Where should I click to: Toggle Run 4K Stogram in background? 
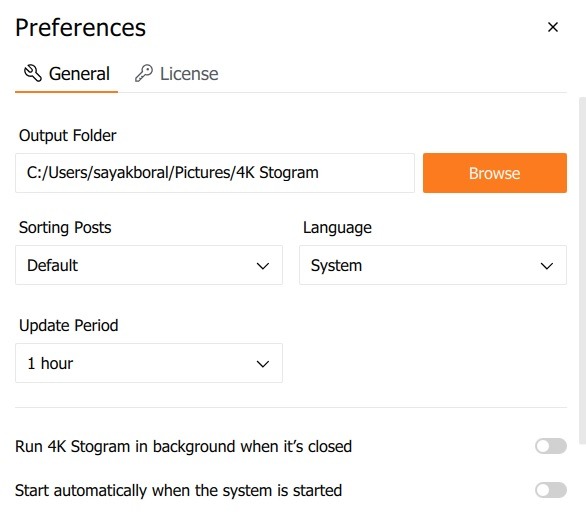pyautogui.click(x=550, y=446)
